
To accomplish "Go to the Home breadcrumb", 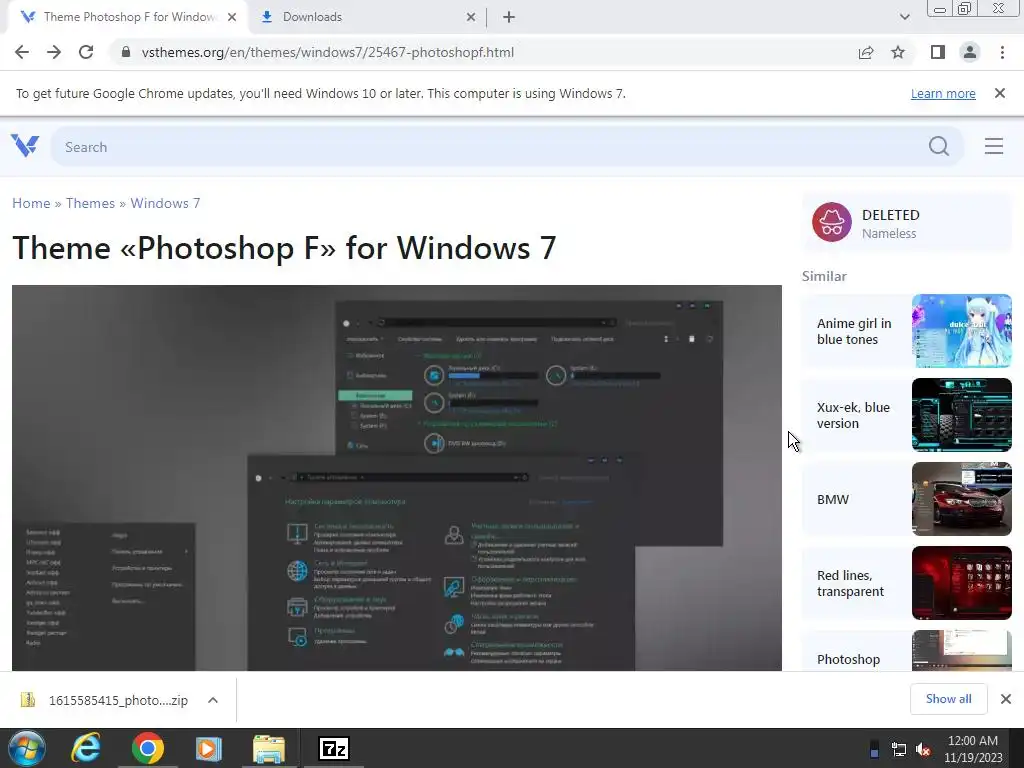I will coord(31,203).
